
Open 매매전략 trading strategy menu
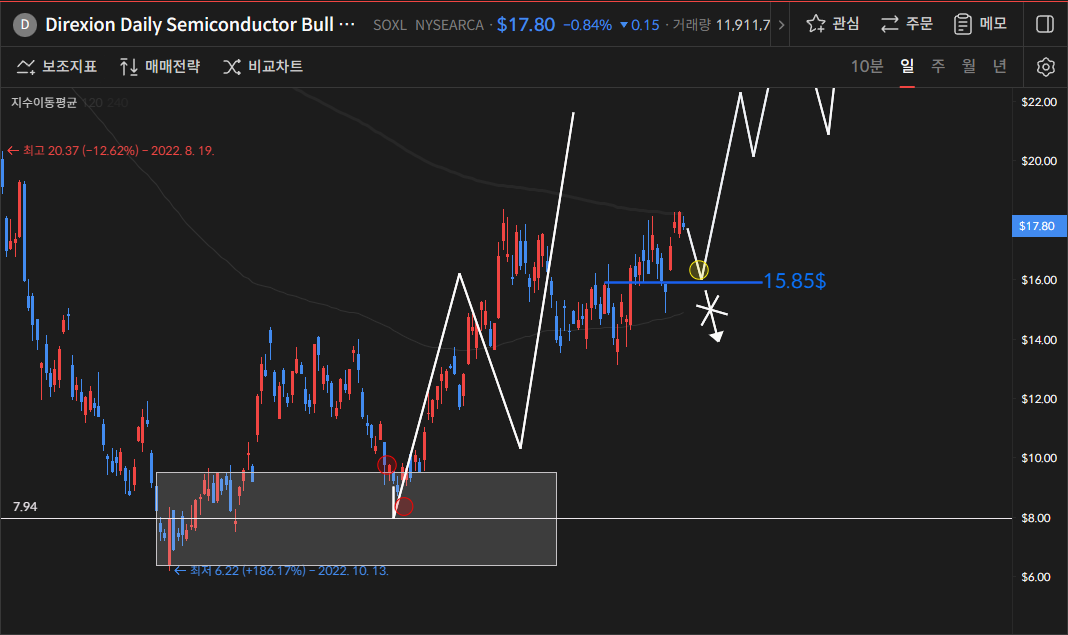159,66
